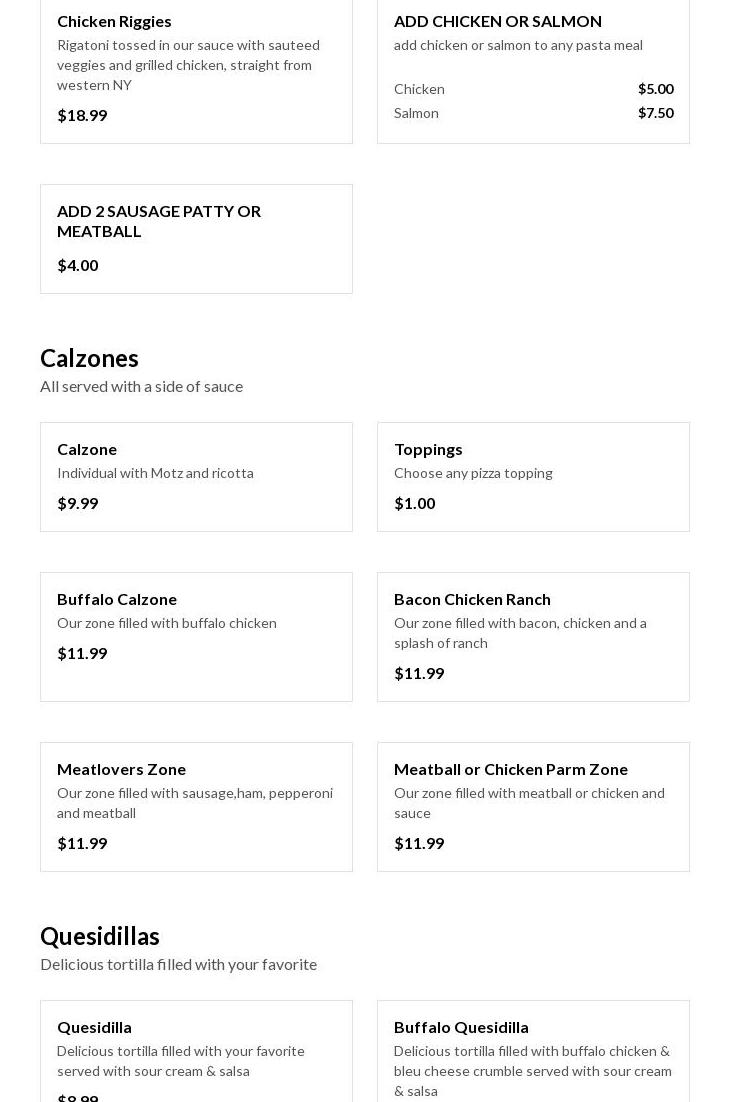
Task: Select the $9.99 Calzone item
Action: (x=196, y=477)
